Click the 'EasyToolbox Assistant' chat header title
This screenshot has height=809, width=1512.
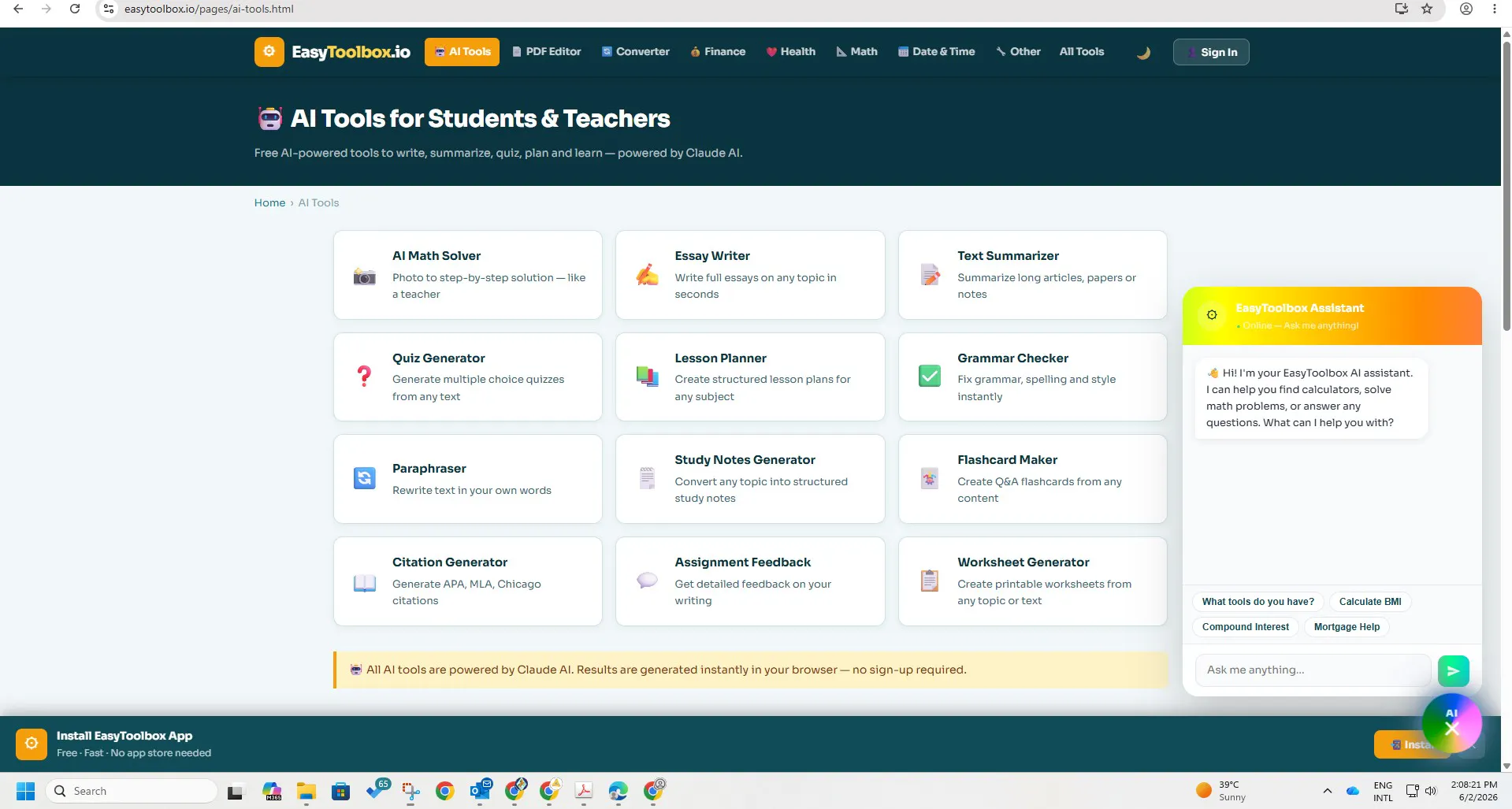click(1299, 308)
